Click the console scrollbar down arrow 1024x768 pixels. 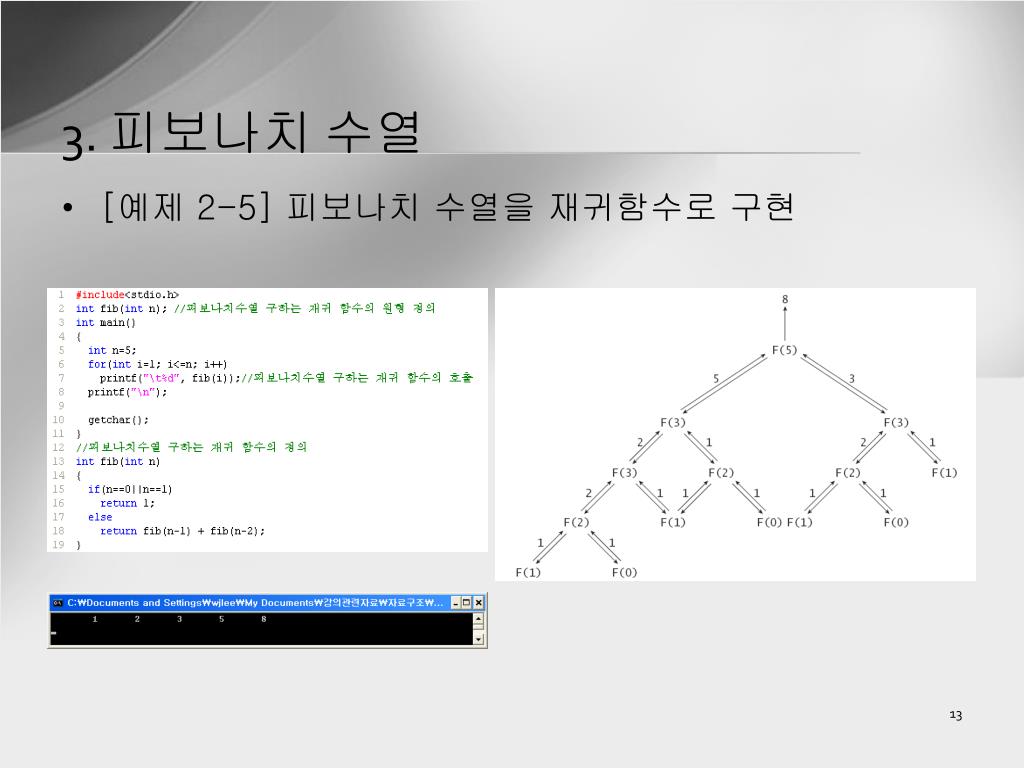click(479, 639)
